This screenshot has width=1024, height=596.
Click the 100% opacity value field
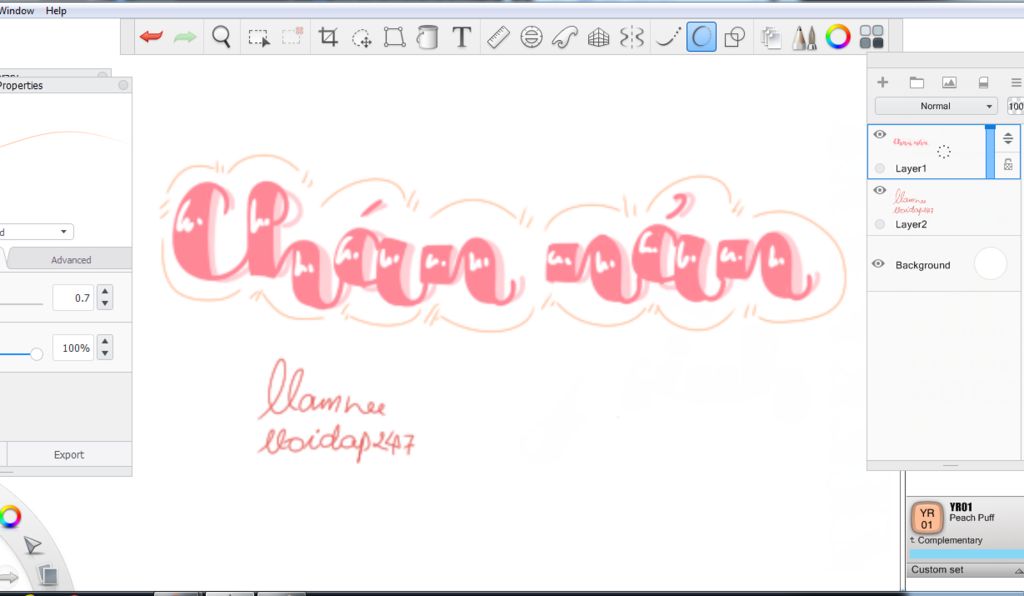73,348
